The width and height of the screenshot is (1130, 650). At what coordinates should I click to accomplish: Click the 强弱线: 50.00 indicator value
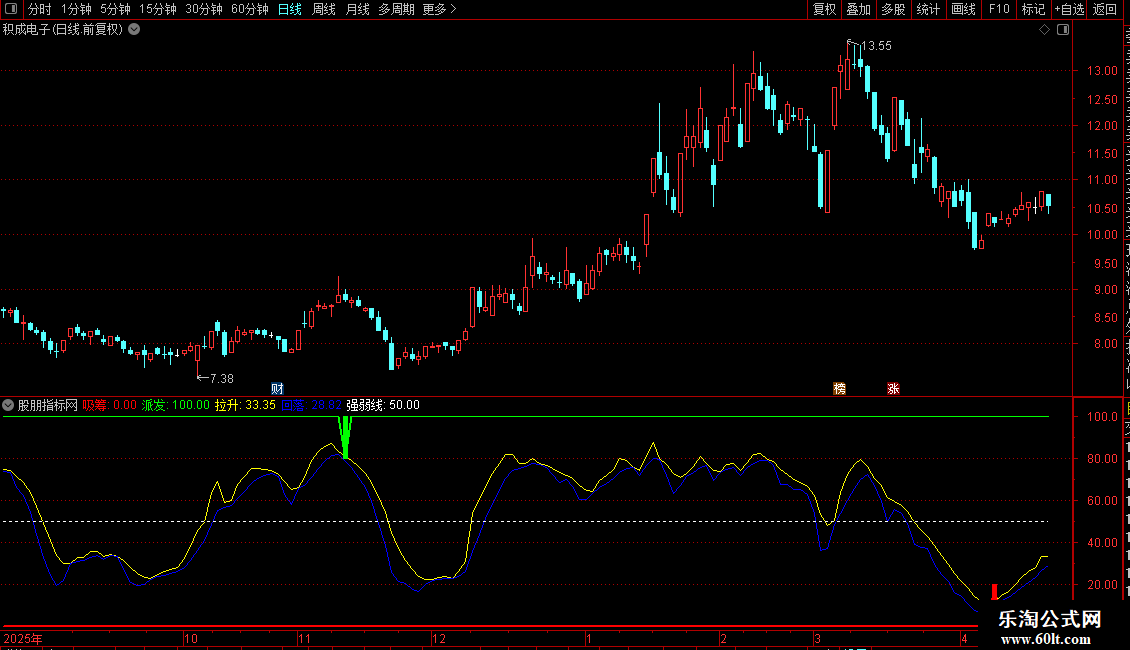coord(383,405)
